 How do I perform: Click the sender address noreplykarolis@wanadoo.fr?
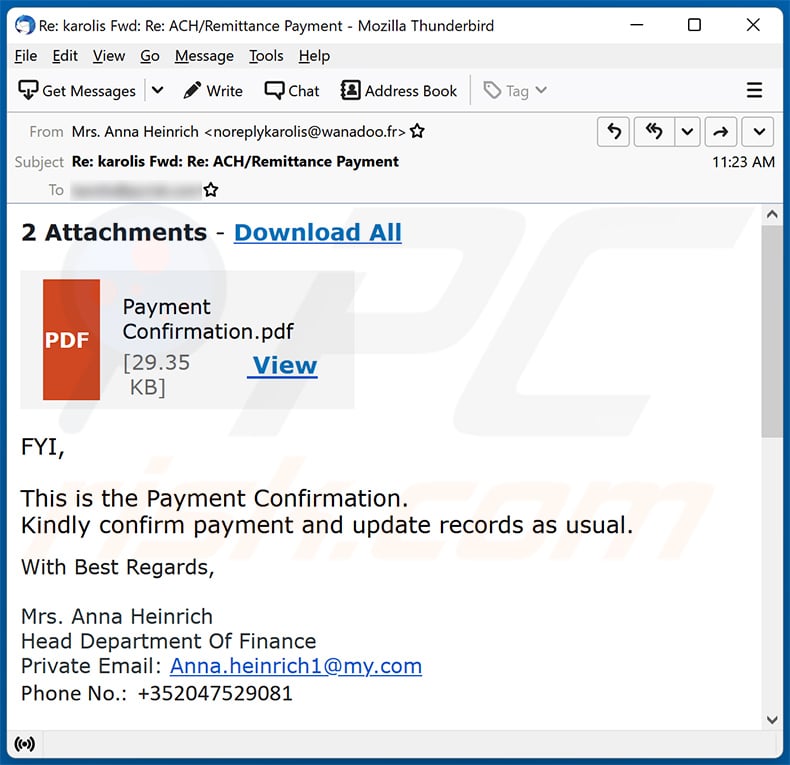(305, 132)
